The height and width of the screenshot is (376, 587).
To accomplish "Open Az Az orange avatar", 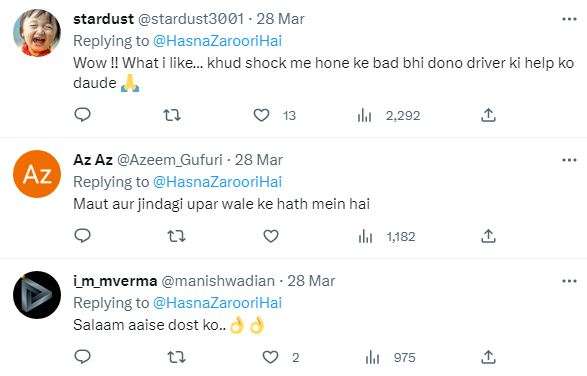I will tap(37, 174).
